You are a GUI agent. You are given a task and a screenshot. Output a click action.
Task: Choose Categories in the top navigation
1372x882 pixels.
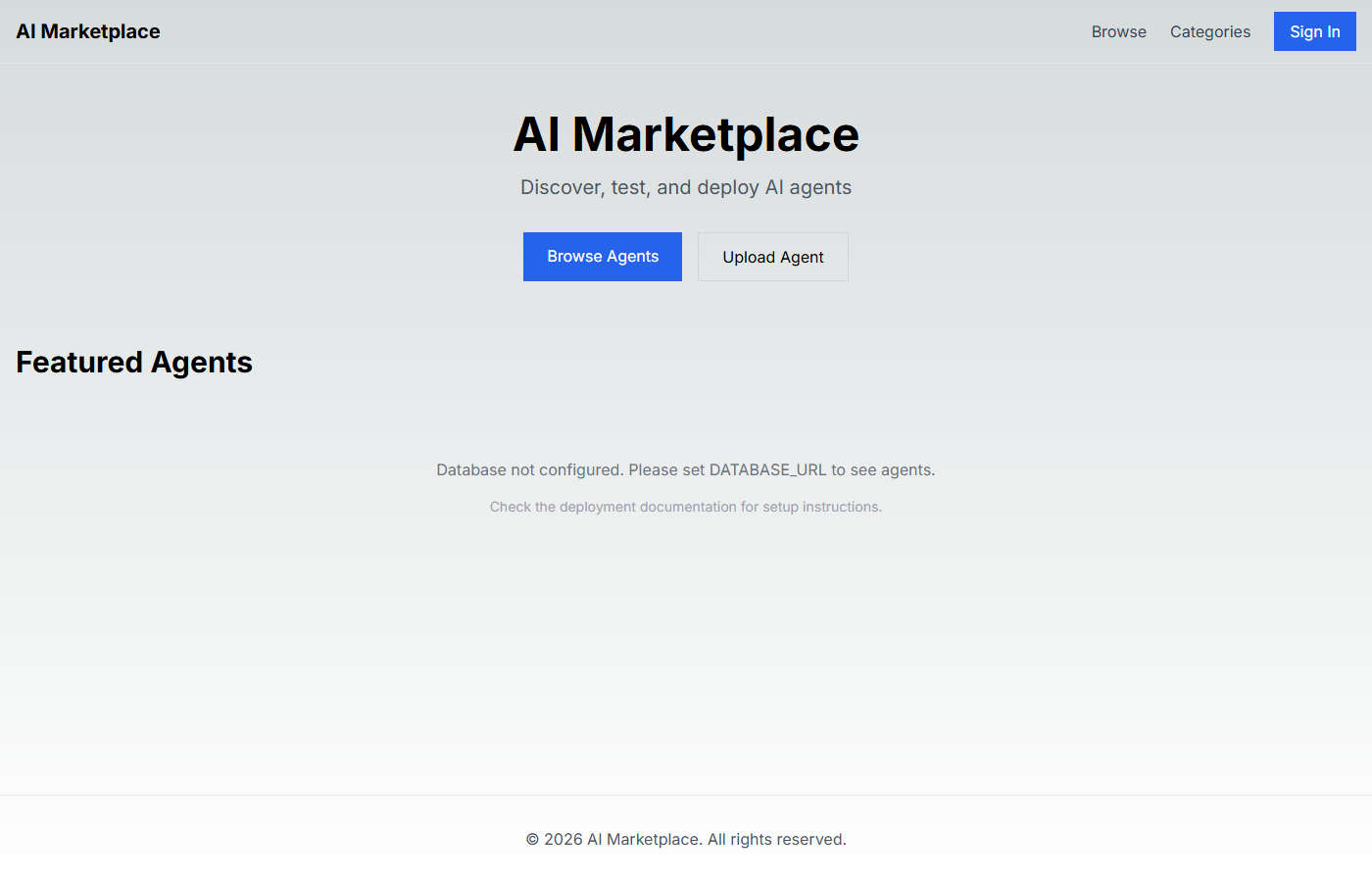(x=1209, y=31)
